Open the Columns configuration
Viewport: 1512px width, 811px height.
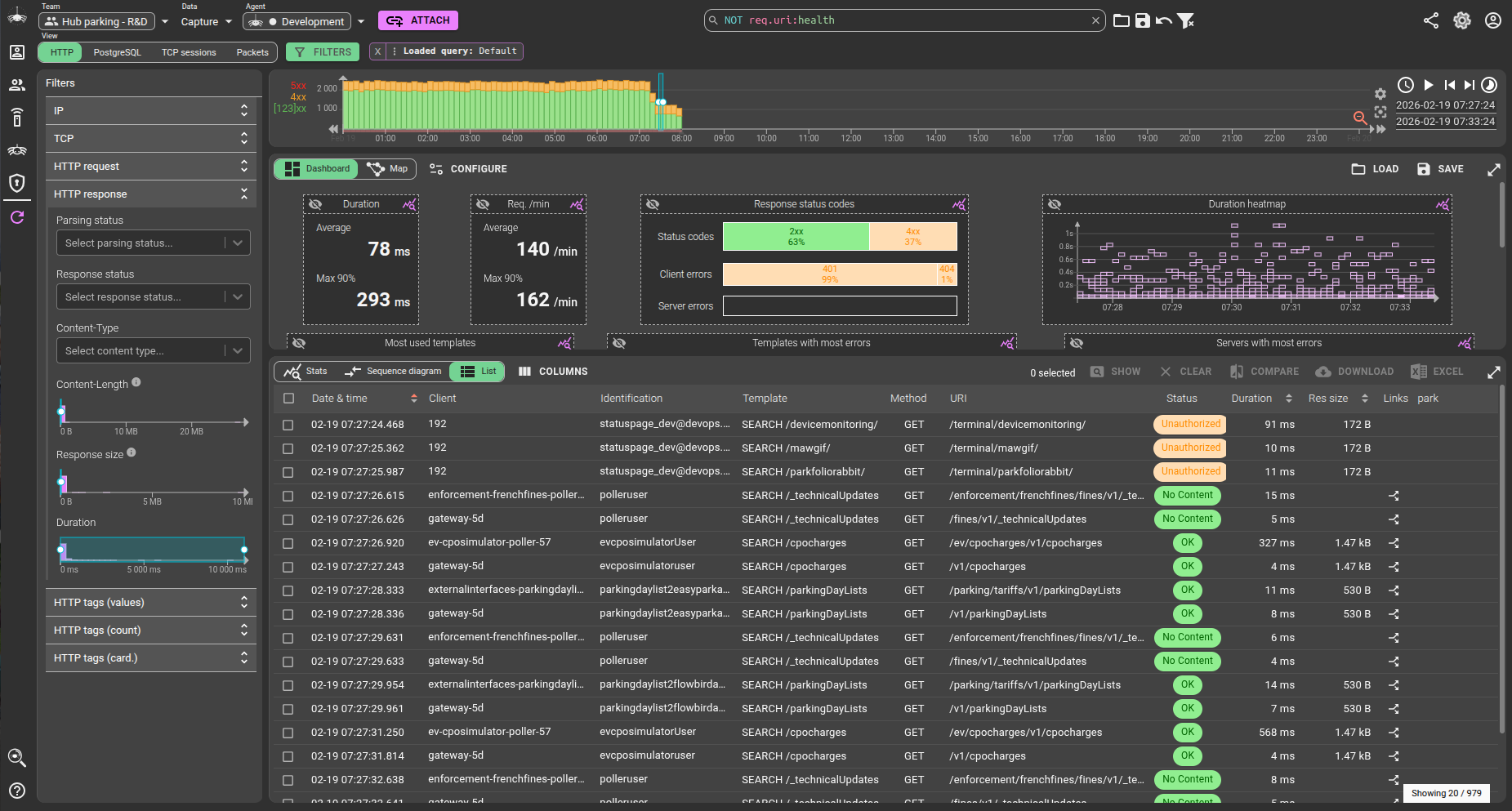pyautogui.click(x=553, y=371)
